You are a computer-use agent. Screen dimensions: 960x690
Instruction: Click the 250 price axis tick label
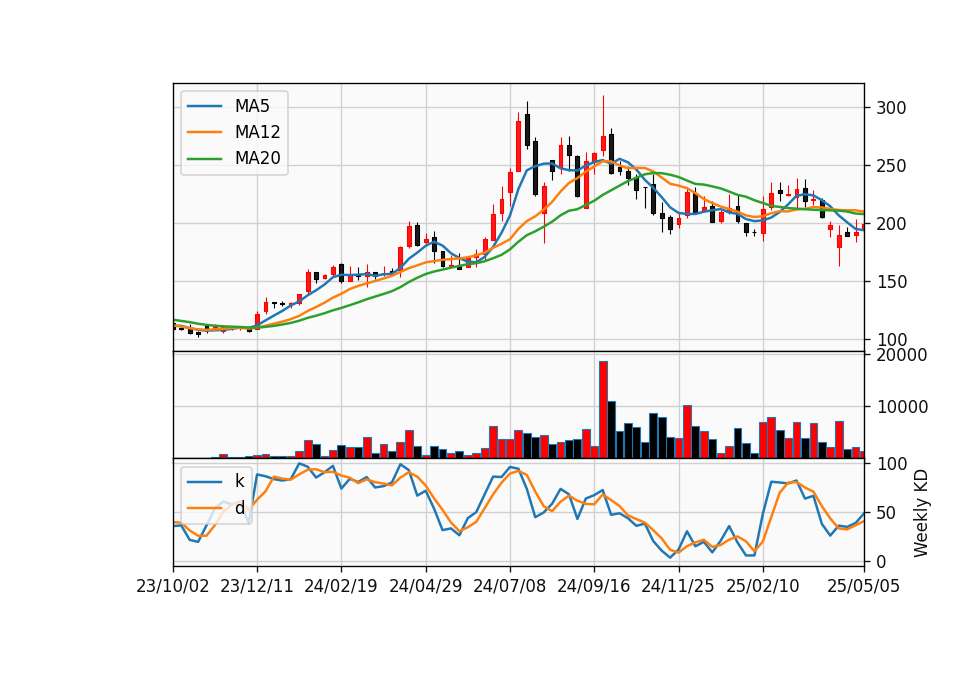[x=891, y=166]
